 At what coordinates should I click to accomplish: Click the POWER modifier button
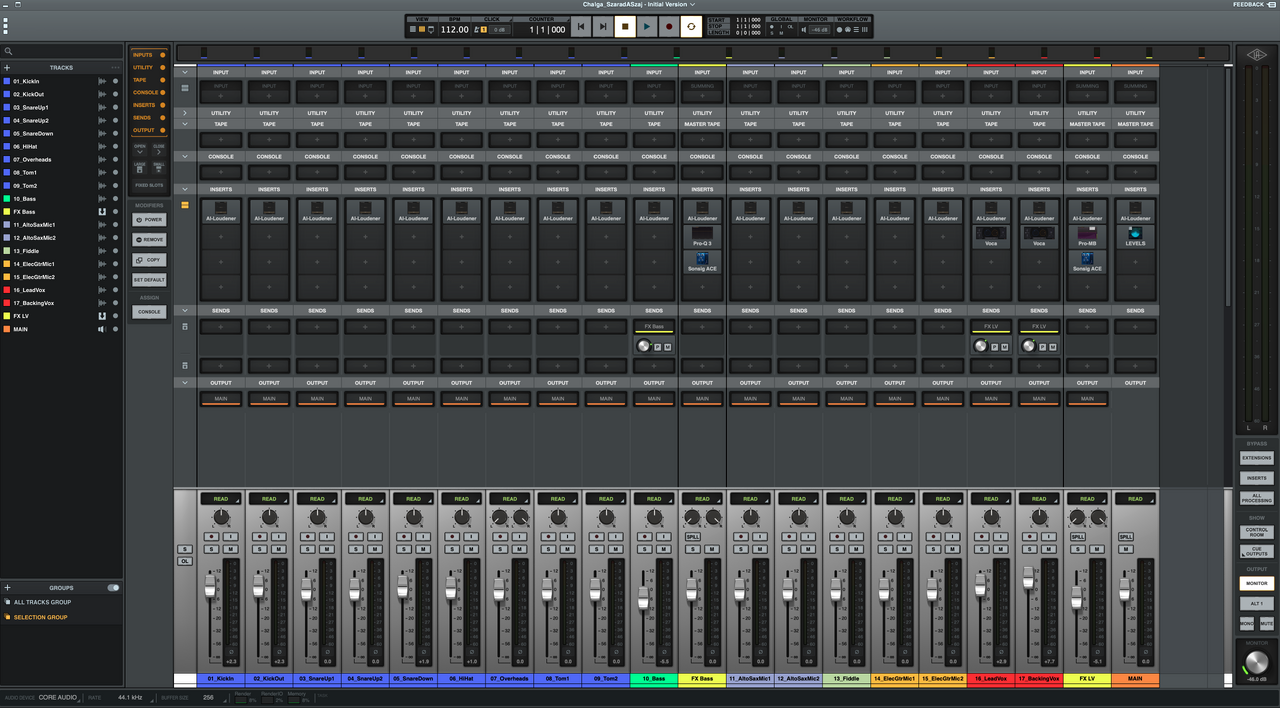149,220
